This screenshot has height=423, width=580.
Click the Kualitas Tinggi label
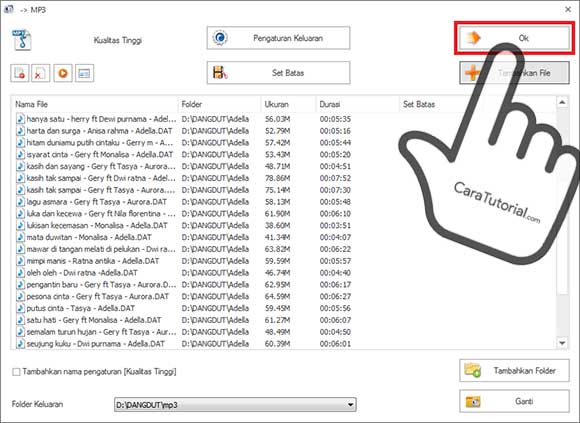pyautogui.click(x=118, y=40)
